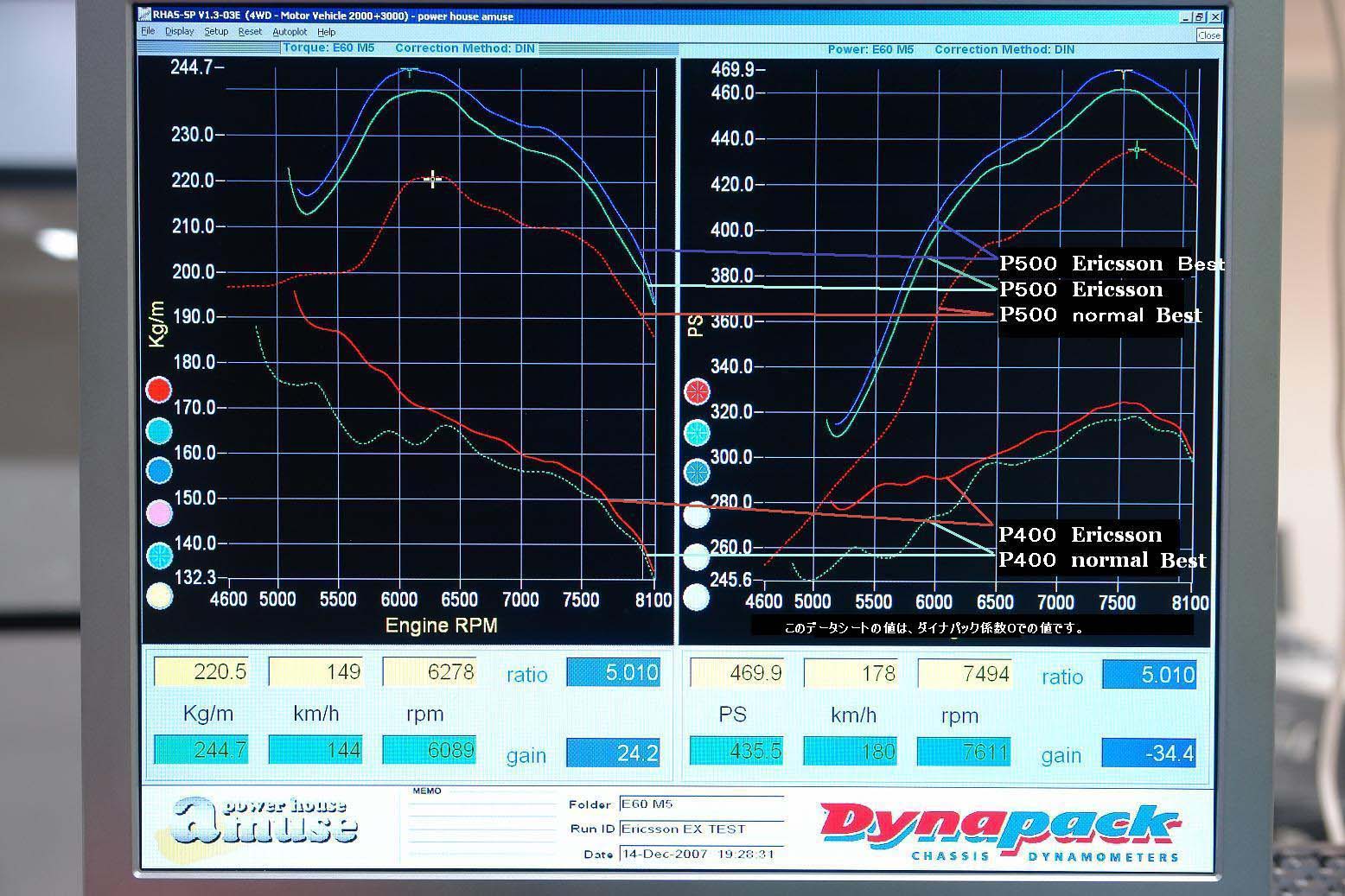This screenshot has width=1345, height=896.
Task: Click the Kg/m vertical axis label
Action: click(x=156, y=324)
